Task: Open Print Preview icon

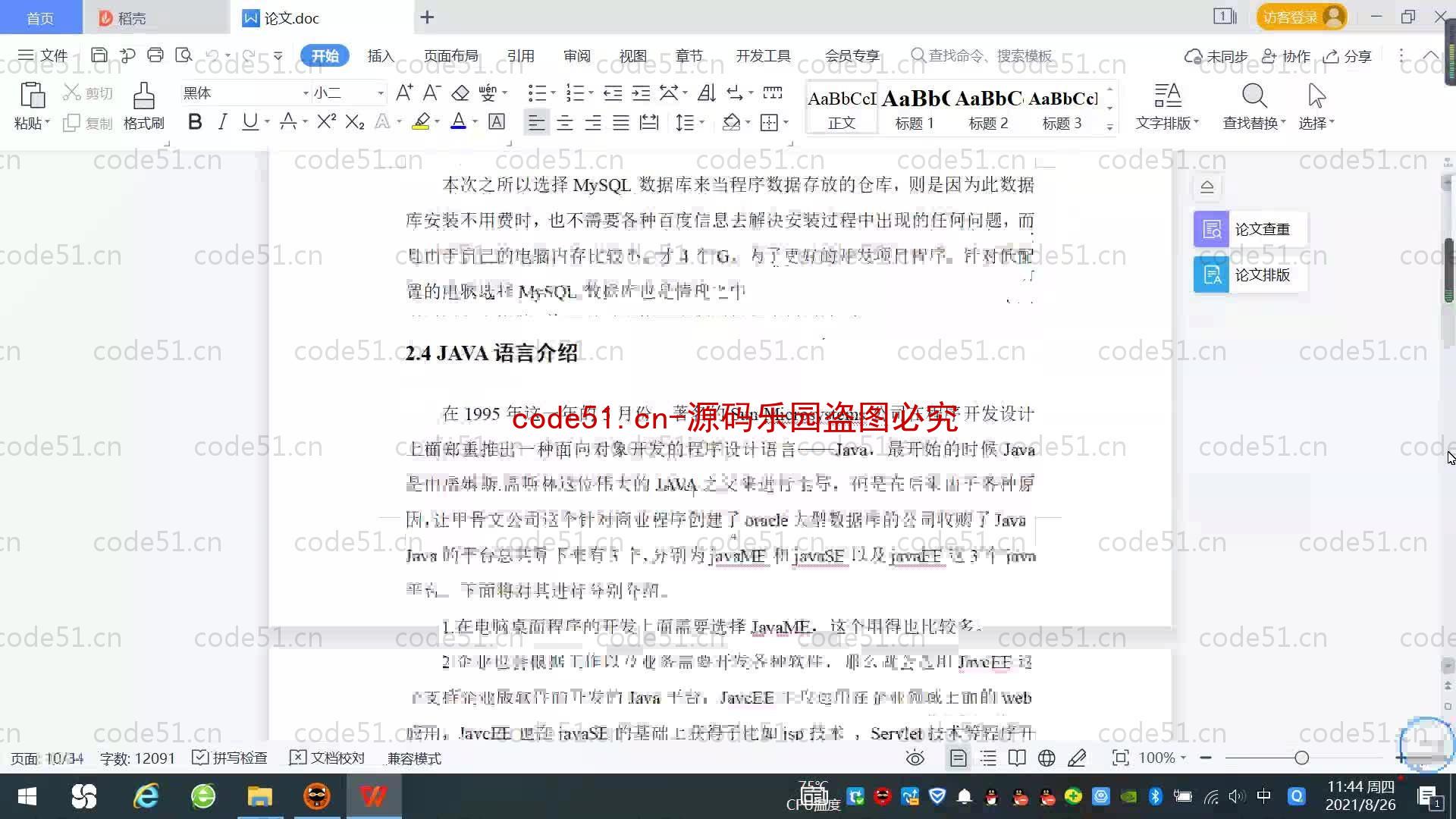Action: [184, 55]
